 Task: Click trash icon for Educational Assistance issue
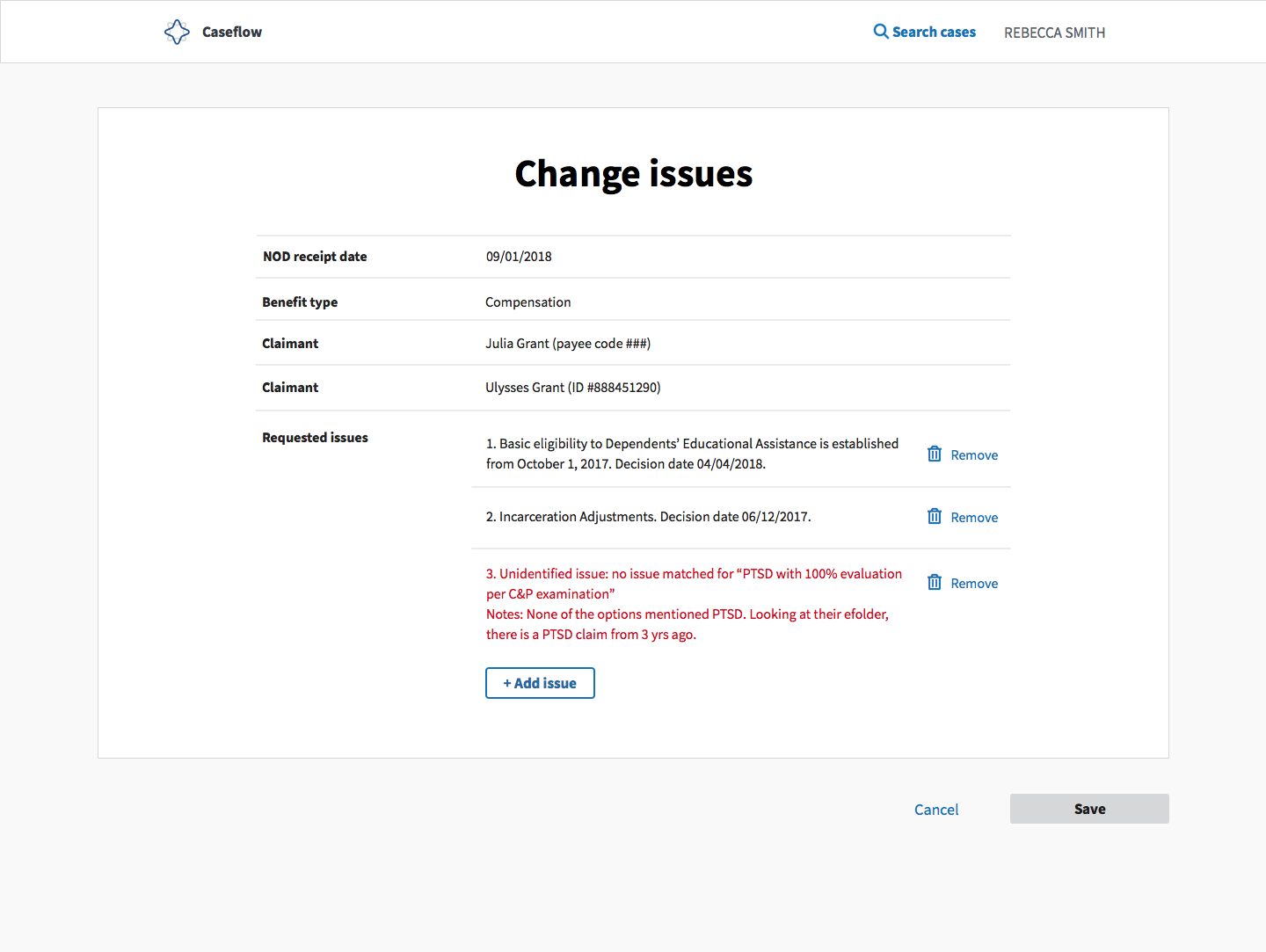point(935,454)
